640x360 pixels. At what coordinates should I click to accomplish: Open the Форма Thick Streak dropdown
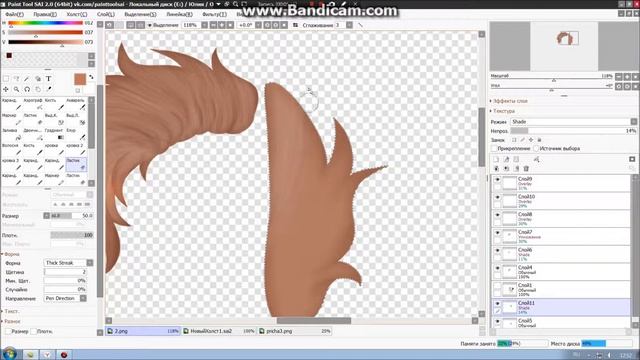click(68, 263)
